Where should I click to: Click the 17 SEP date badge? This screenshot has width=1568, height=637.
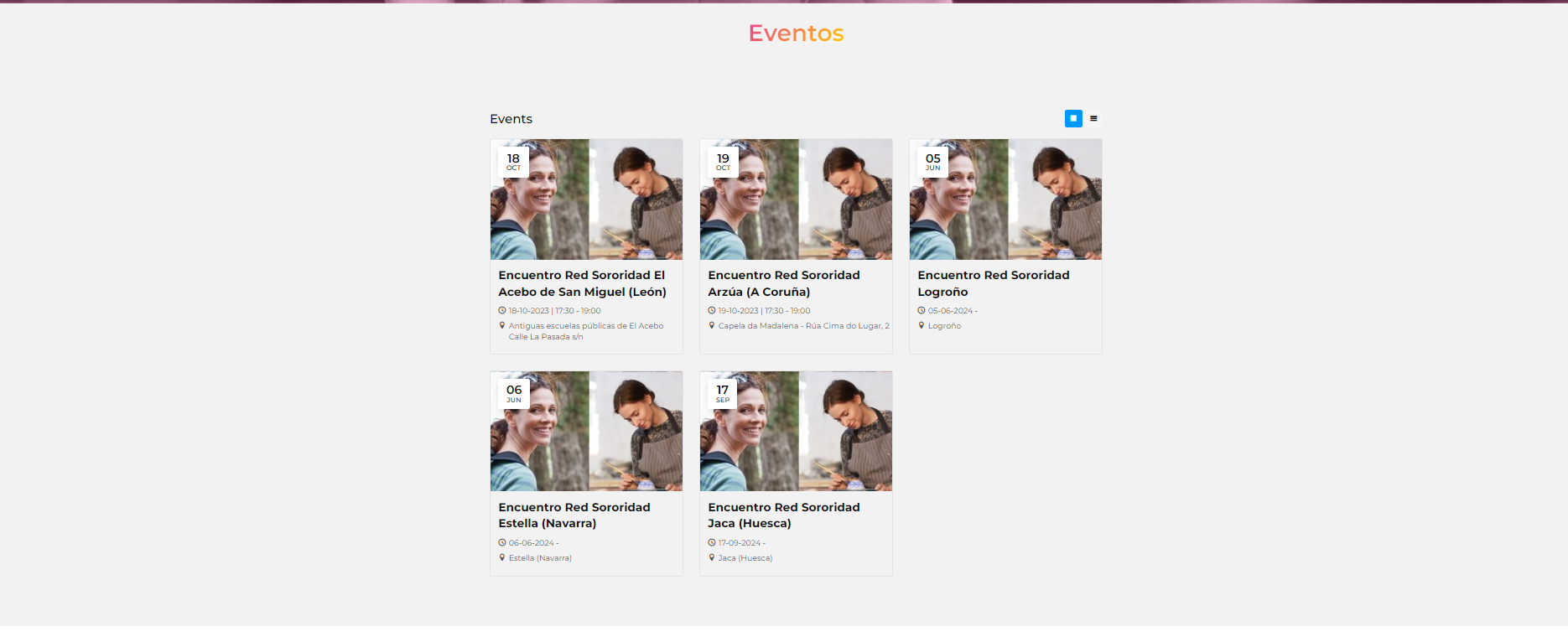click(x=723, y=394)
